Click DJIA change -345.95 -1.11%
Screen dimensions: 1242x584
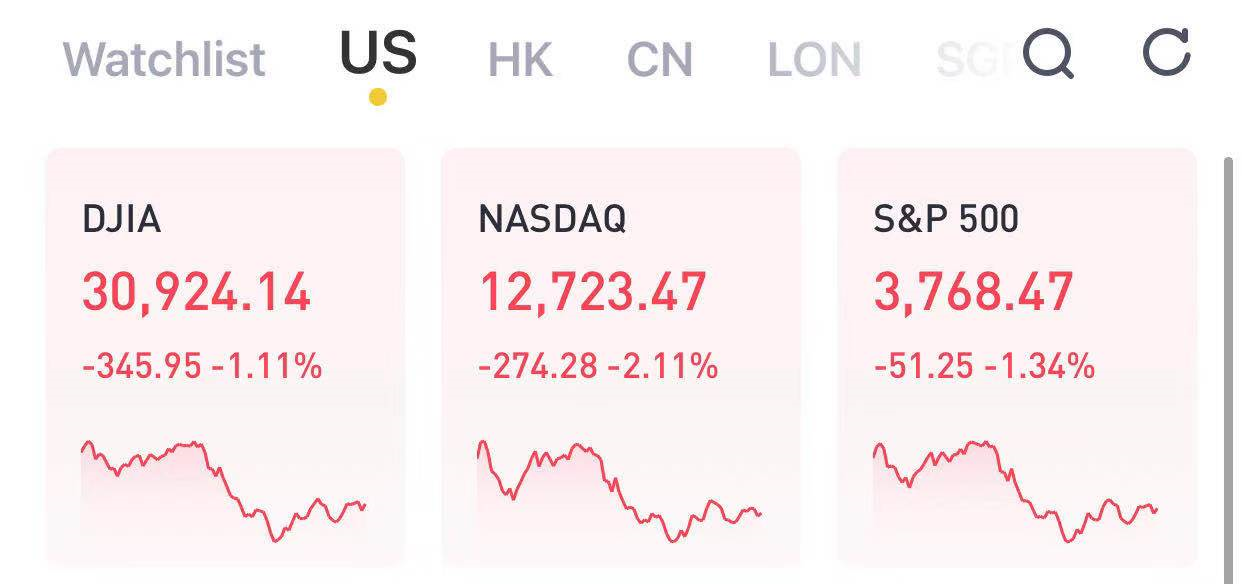[x=202, y=367]
